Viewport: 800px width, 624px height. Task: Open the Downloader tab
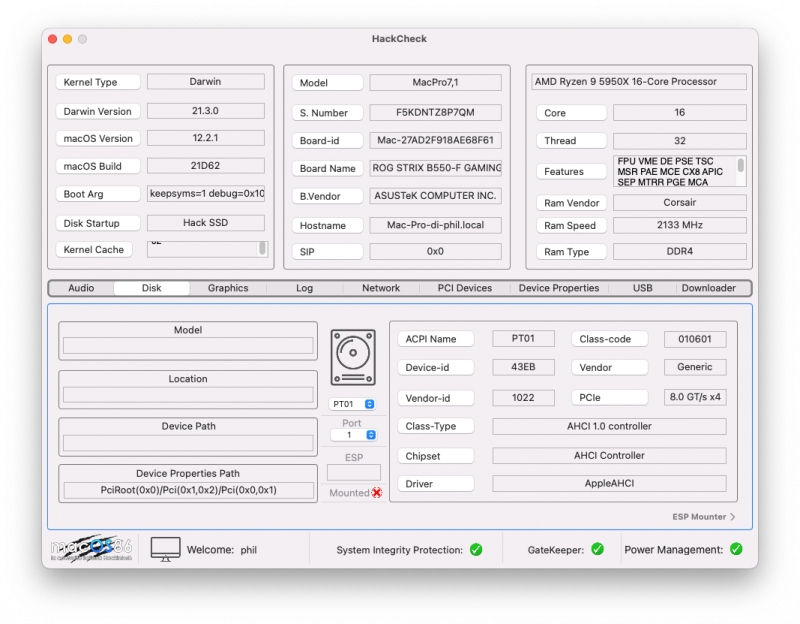(708, 288)
